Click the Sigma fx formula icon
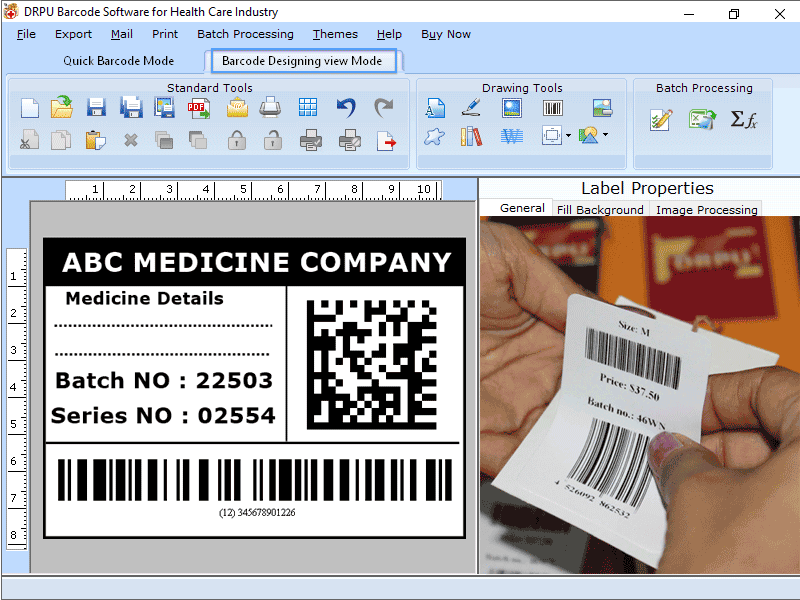800x600 pixels. tap(744, 119)
